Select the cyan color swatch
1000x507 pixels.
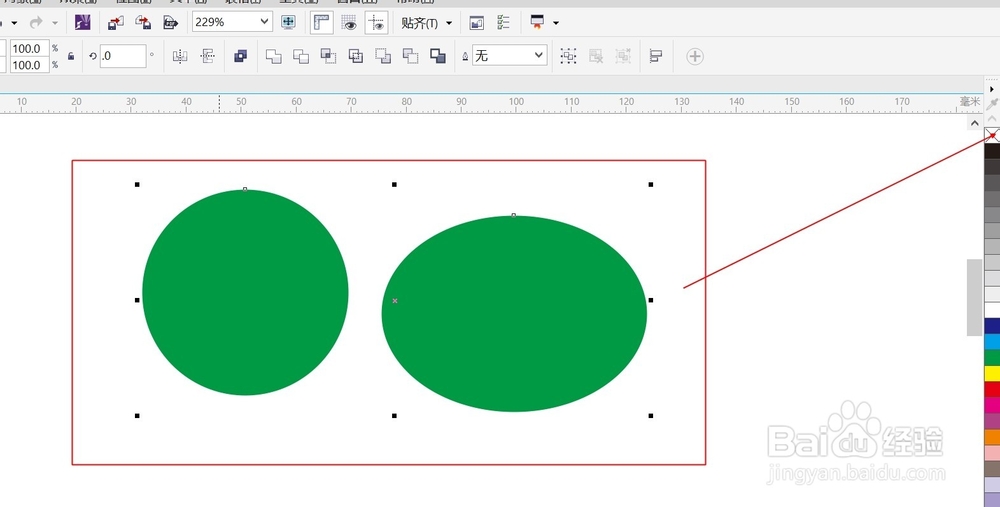[992, 342]
